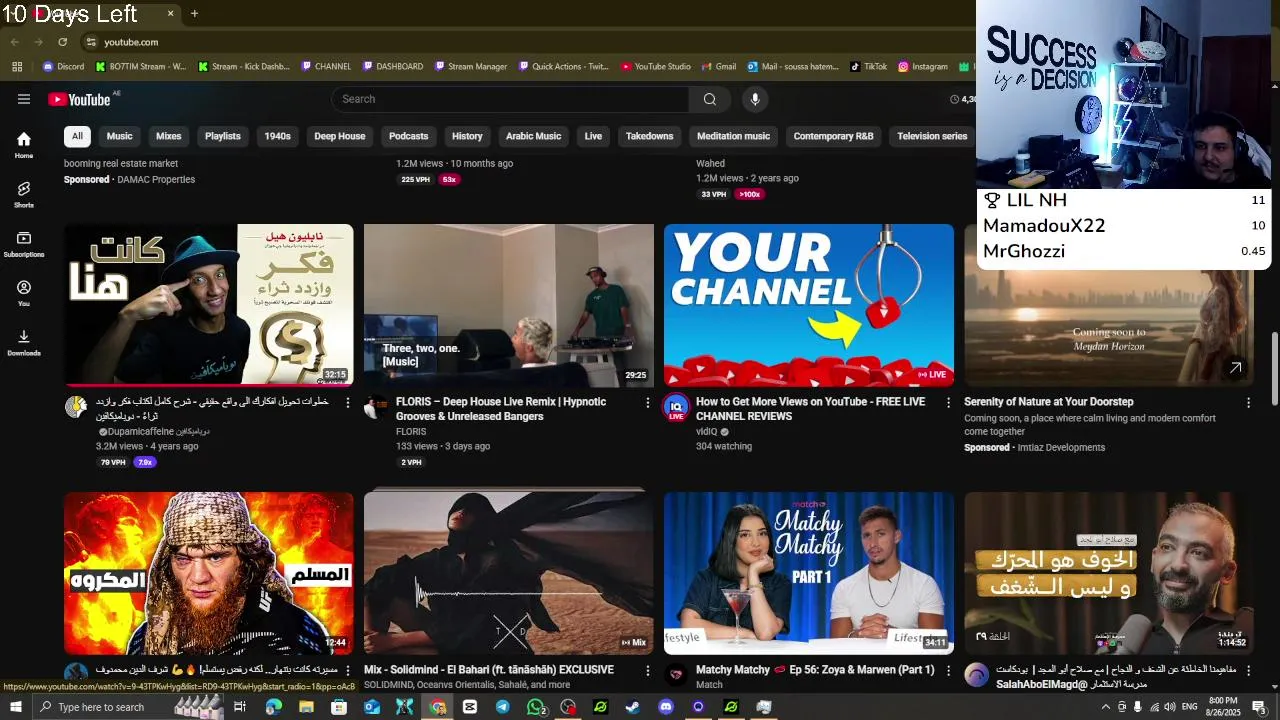
Task: Select the Contemporary R&B filter chip
Action: point(833,136)
